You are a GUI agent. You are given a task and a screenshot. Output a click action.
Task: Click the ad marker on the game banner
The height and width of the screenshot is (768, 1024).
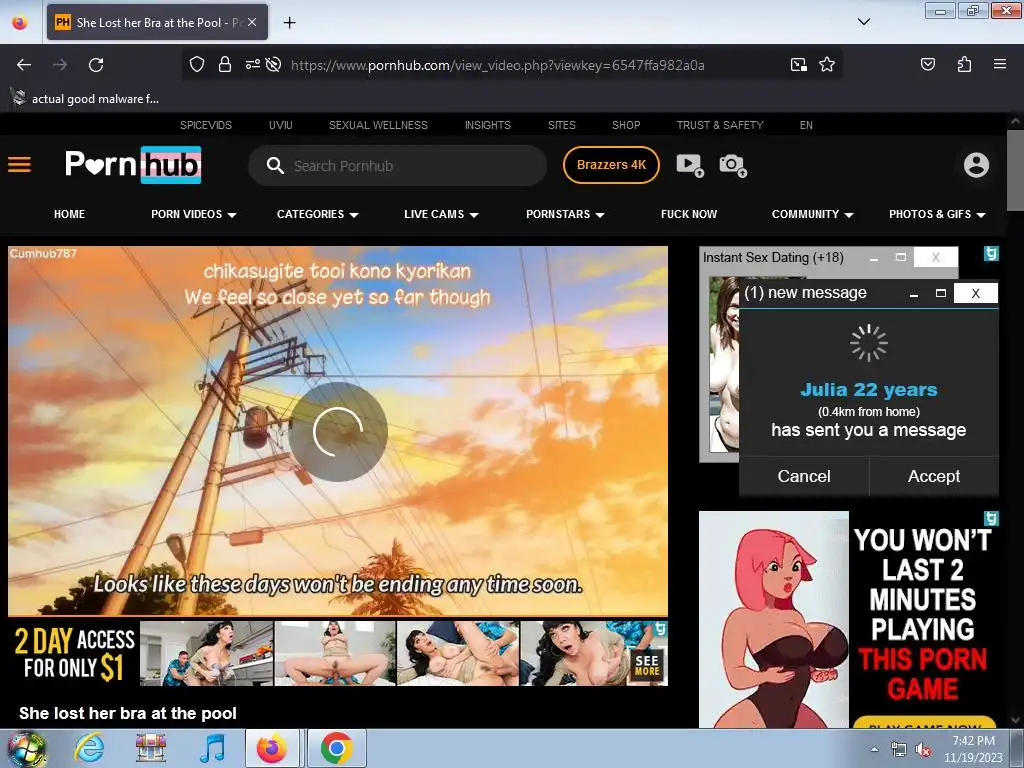[x=991, y=519]
